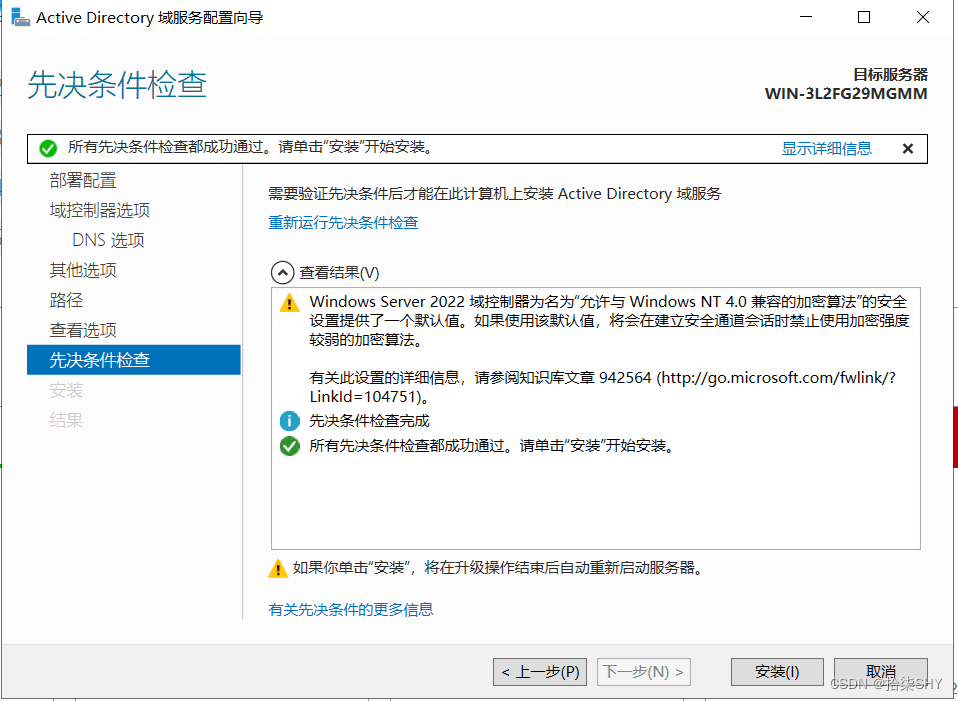Image resolution: width=958 pixels, height=701 pixels.
Task: Click 重新运行先决条件检查 link
Action: [343, 222]
